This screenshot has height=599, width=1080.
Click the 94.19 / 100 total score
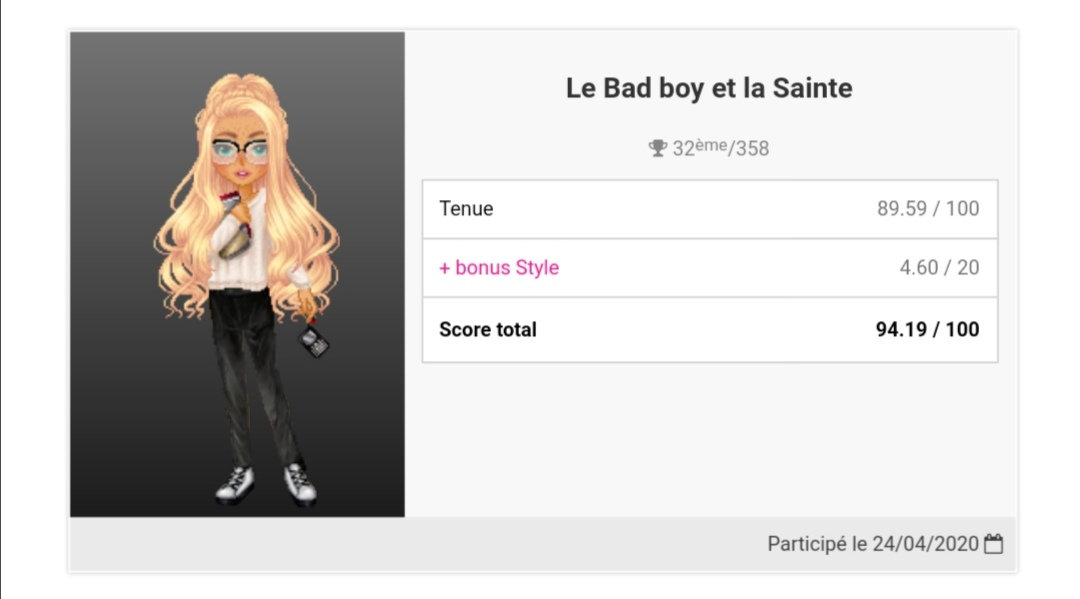point(927,329)
